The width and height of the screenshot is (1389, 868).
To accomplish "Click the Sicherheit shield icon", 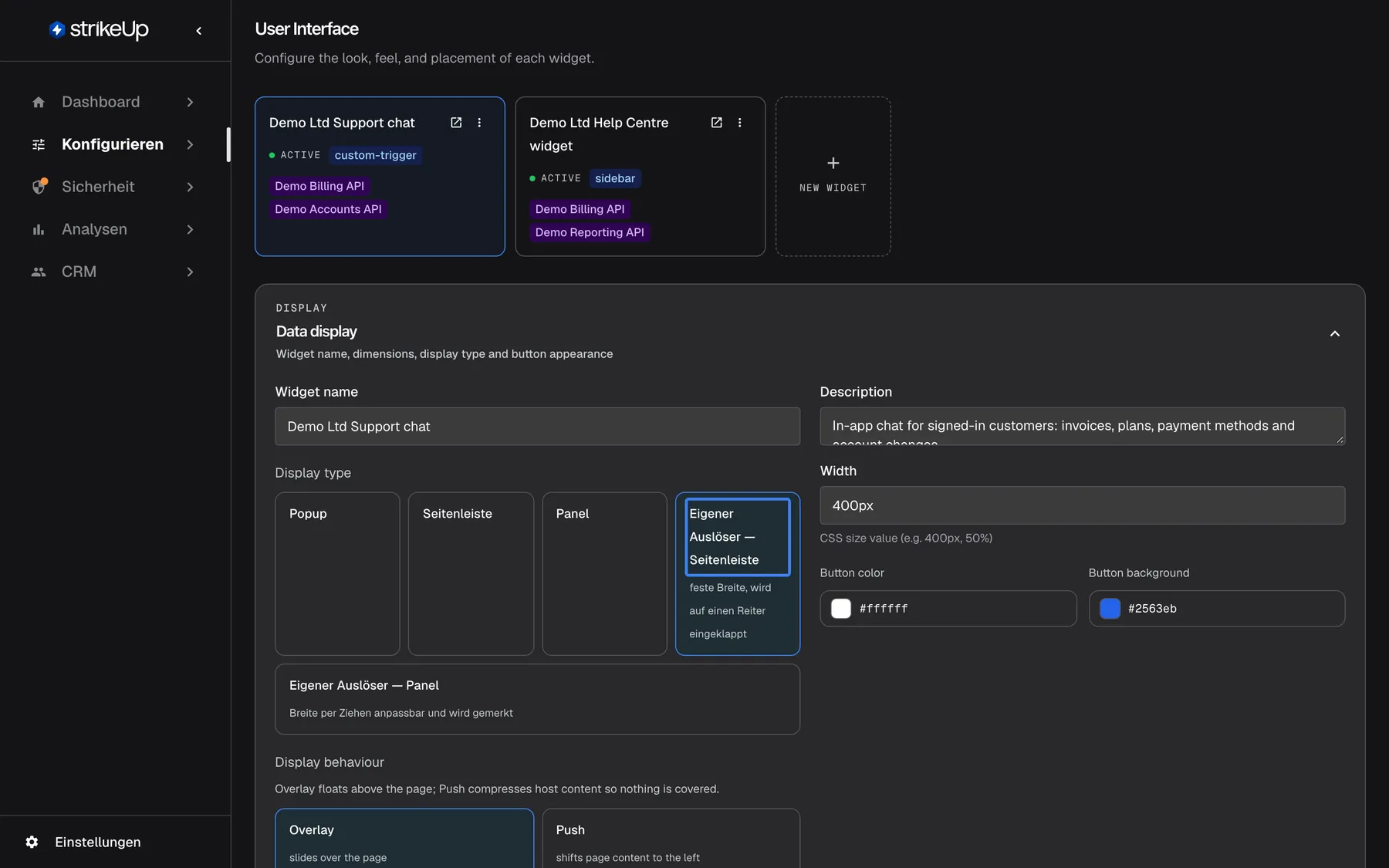I will (39, 187).
